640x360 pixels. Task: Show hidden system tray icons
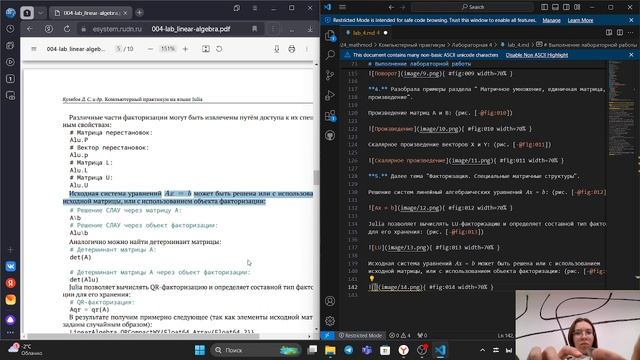[x=482, y=350]
